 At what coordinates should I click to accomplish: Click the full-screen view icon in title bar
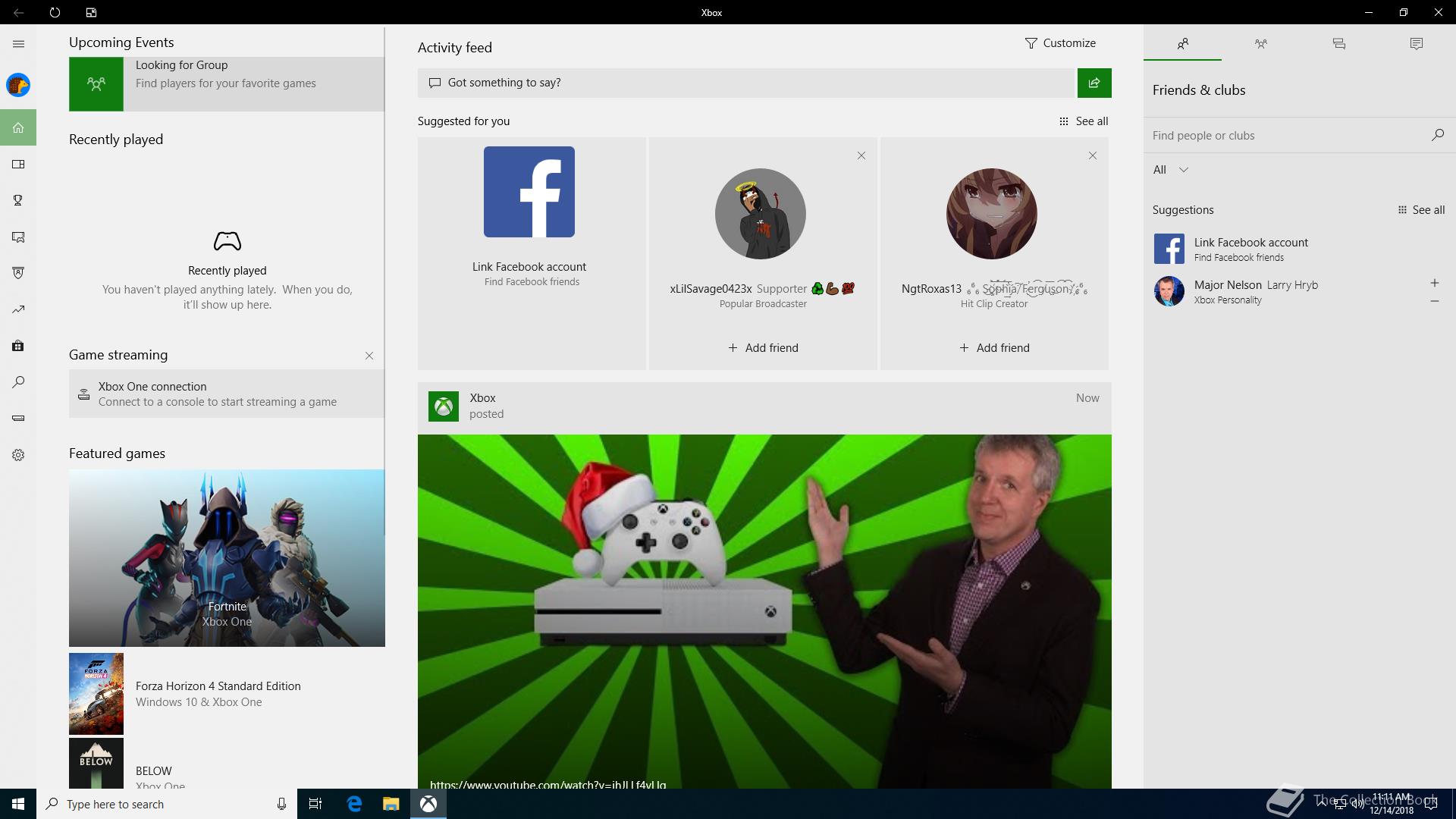point(91,12)
